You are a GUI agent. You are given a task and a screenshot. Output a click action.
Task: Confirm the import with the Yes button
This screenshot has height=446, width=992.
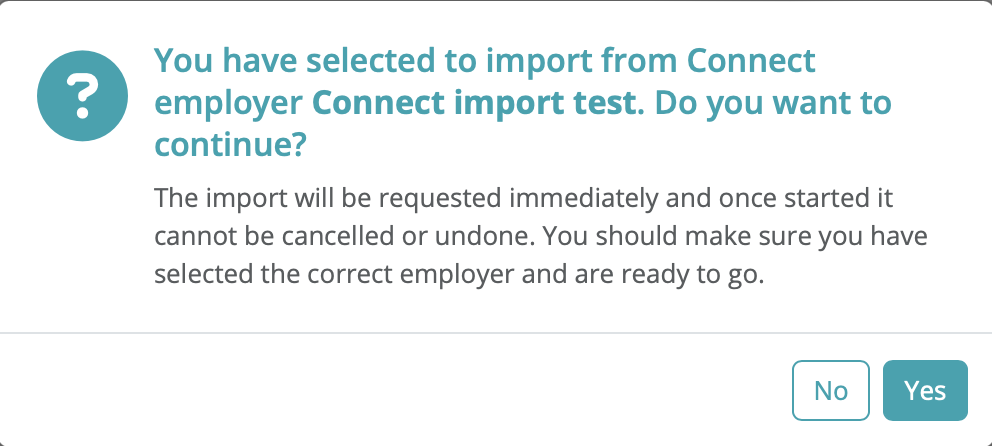(x=925, y=390)
